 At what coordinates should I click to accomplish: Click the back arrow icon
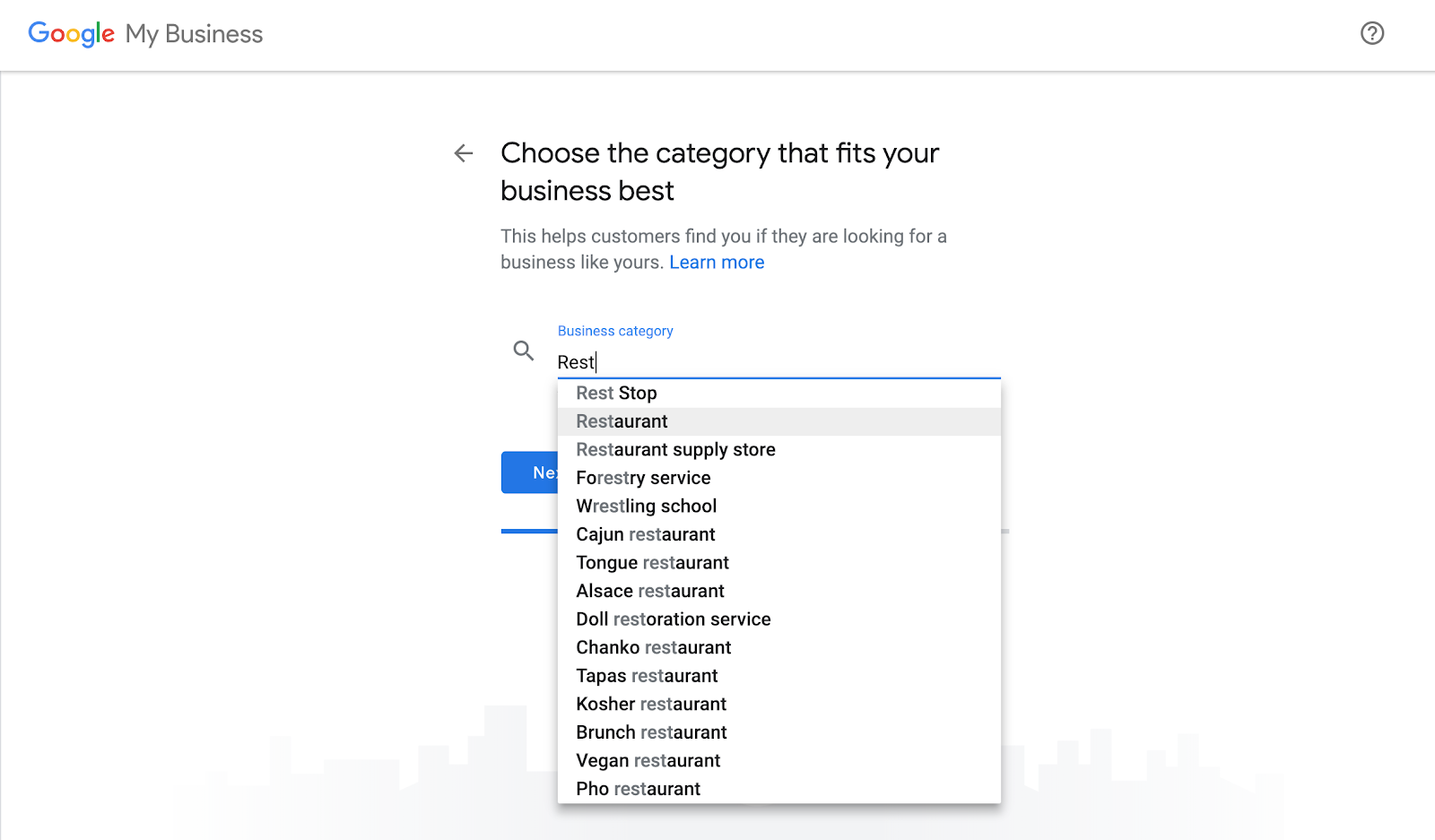click(x=464, y=153)
